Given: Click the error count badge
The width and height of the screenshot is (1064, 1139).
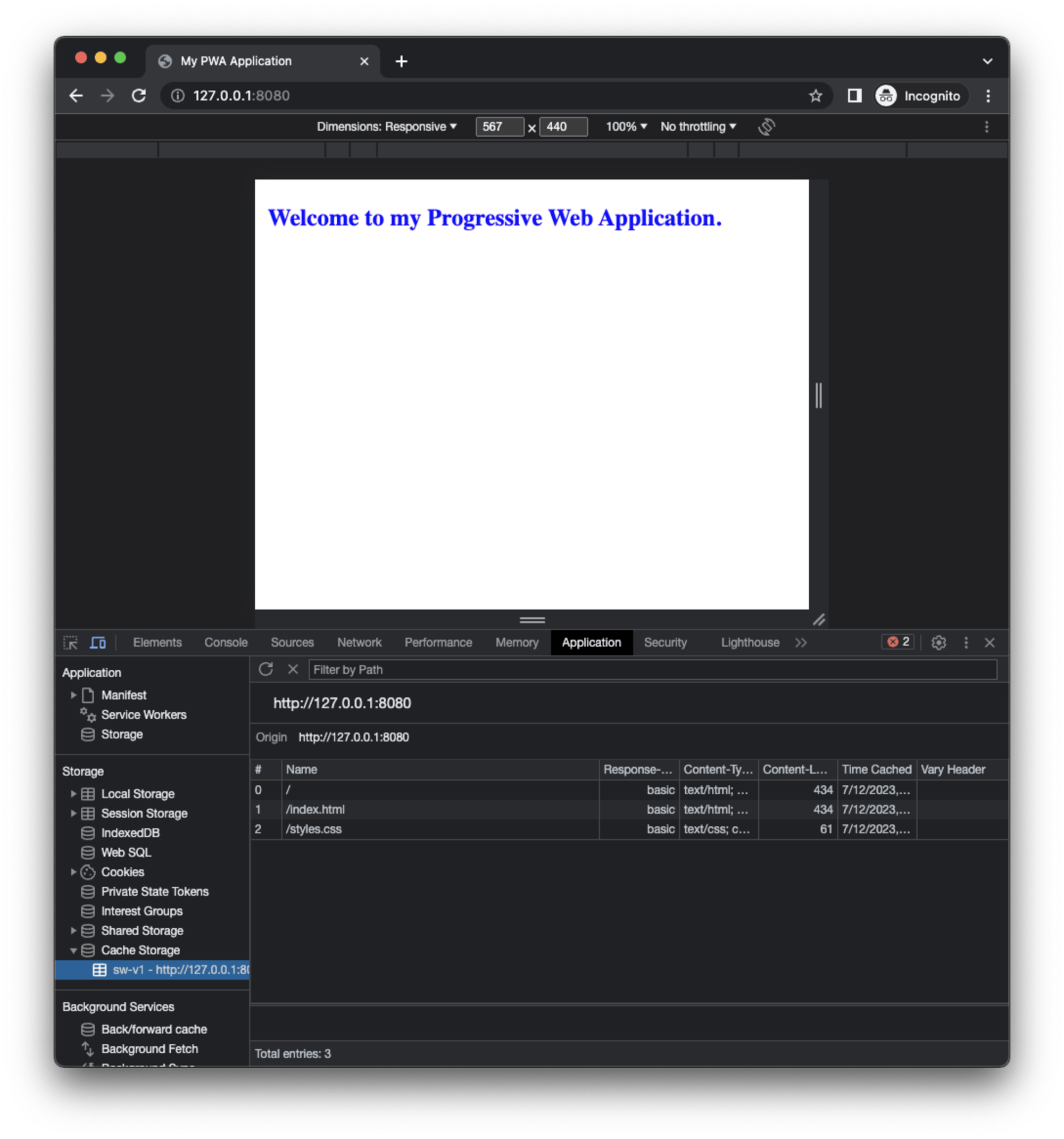Looking at the screenshot, I should point(898,642).
